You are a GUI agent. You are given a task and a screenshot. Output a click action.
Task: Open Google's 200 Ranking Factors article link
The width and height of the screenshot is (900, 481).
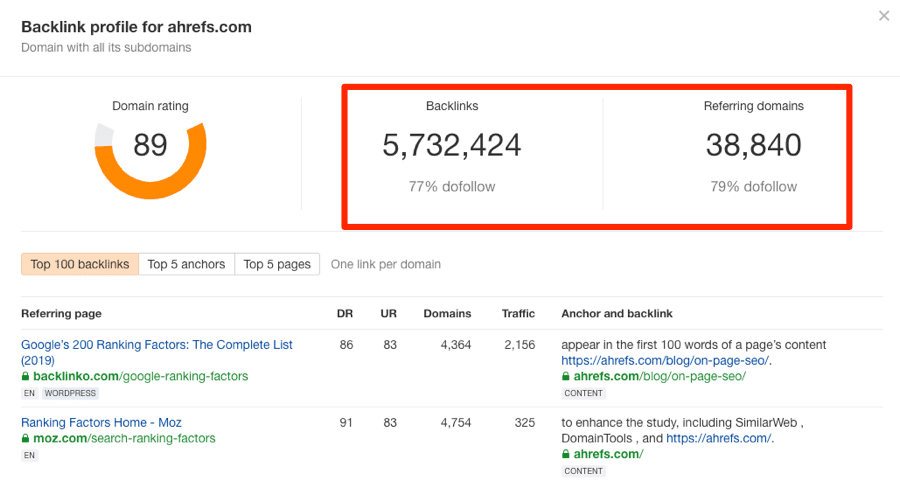pos(156,345)
